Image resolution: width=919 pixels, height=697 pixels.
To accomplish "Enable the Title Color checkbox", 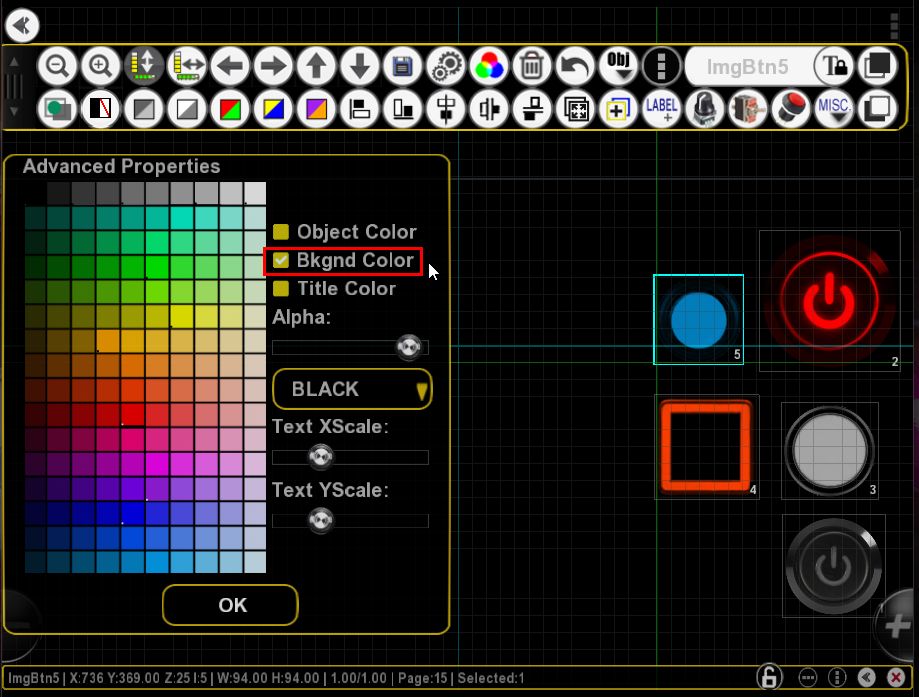I will tap(281, 288).
